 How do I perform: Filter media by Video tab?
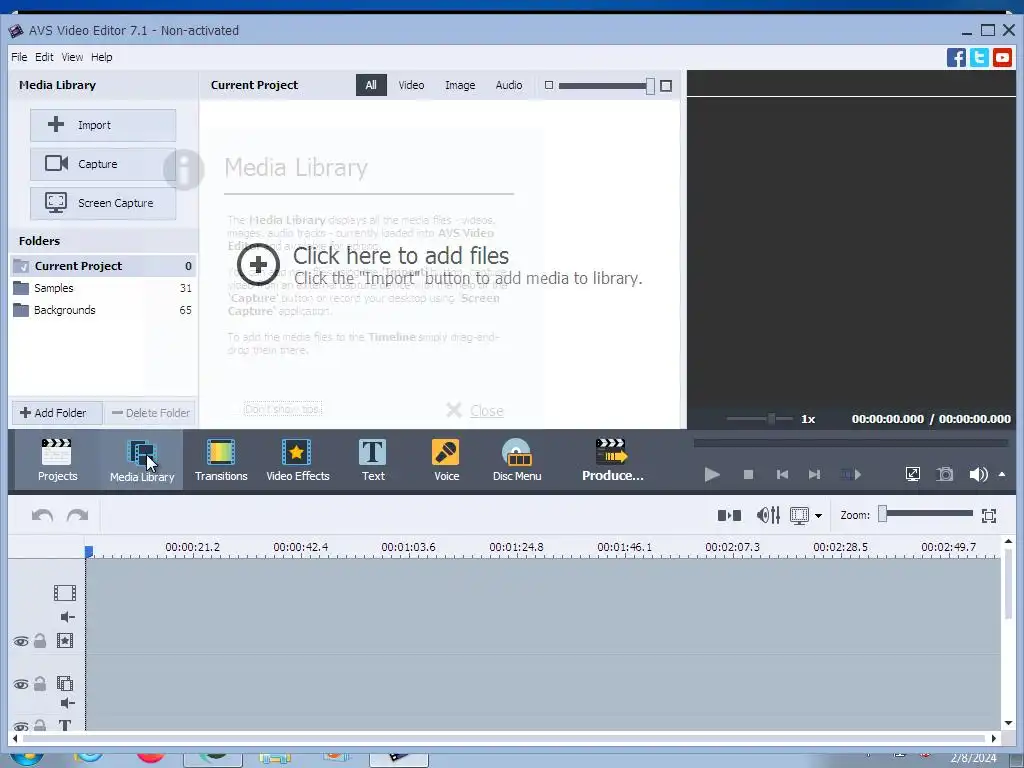pos(411,85)
